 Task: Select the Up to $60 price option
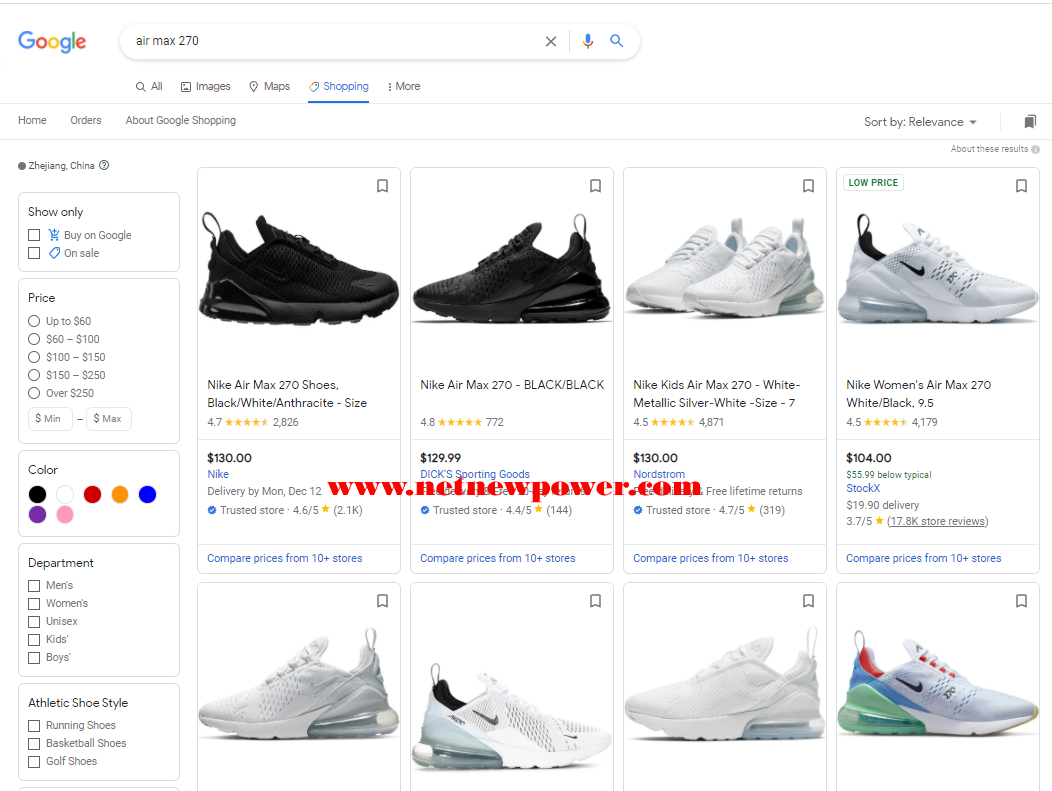tap(34, 321)
